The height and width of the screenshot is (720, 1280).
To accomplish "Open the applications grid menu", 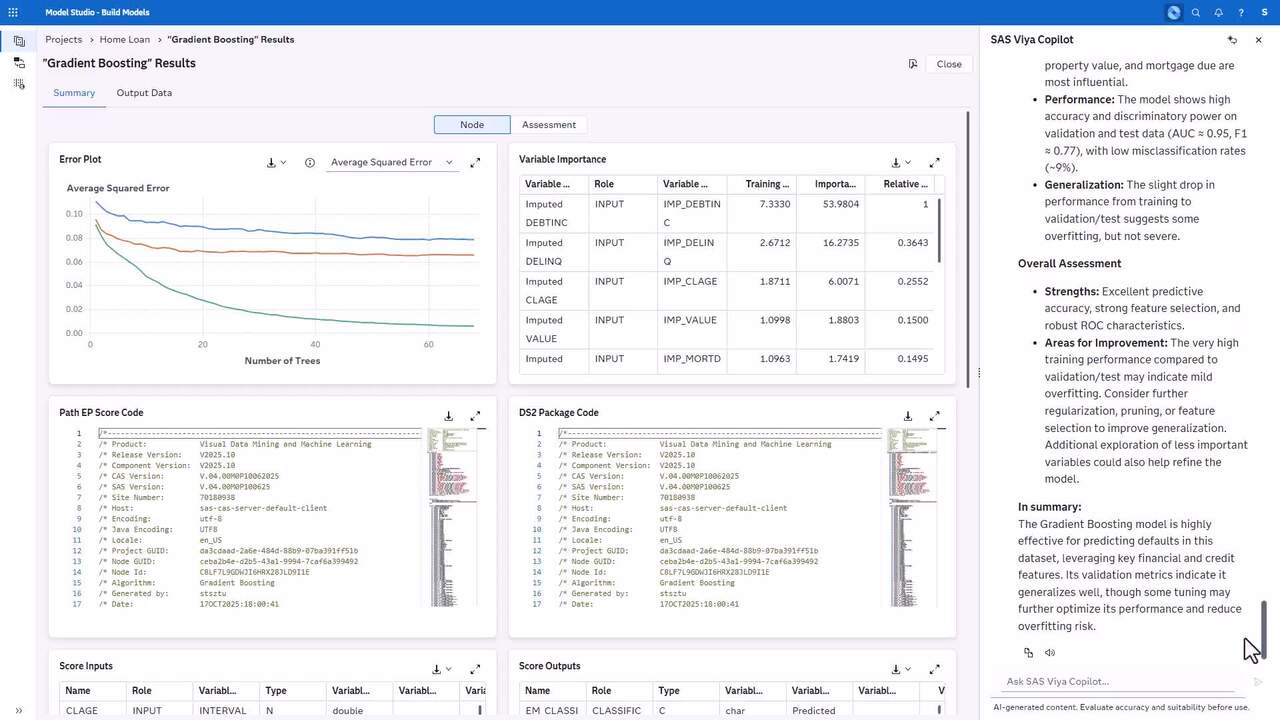I will 13,13.
